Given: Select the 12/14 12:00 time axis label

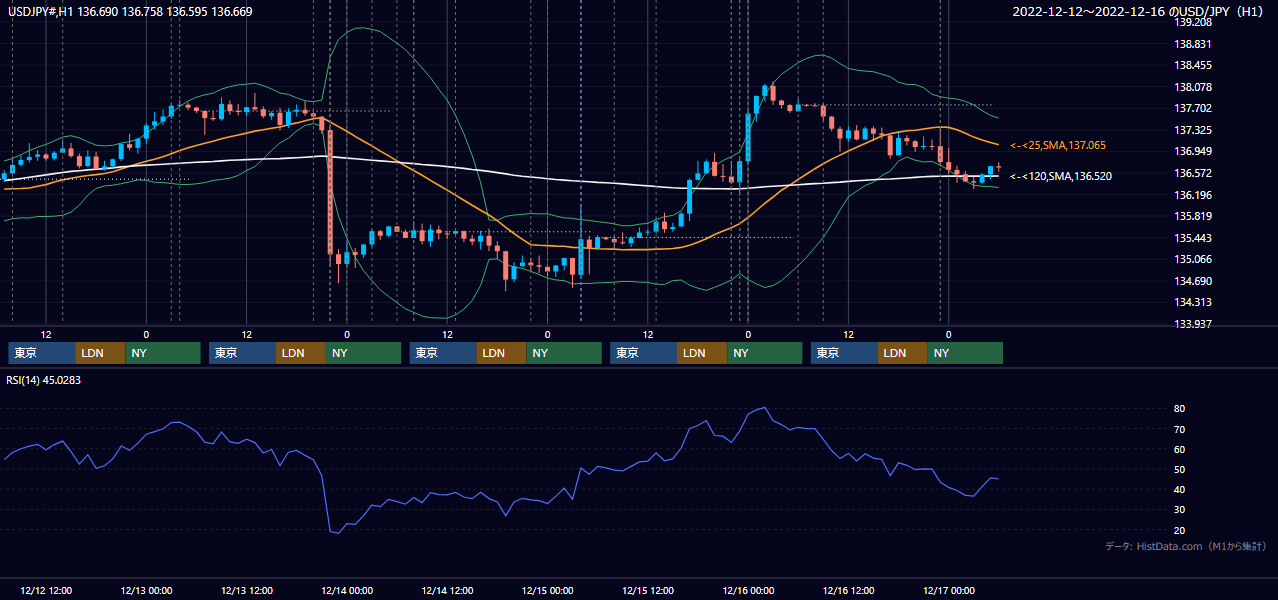Looking at the screenshot, I should coord(447,590).
